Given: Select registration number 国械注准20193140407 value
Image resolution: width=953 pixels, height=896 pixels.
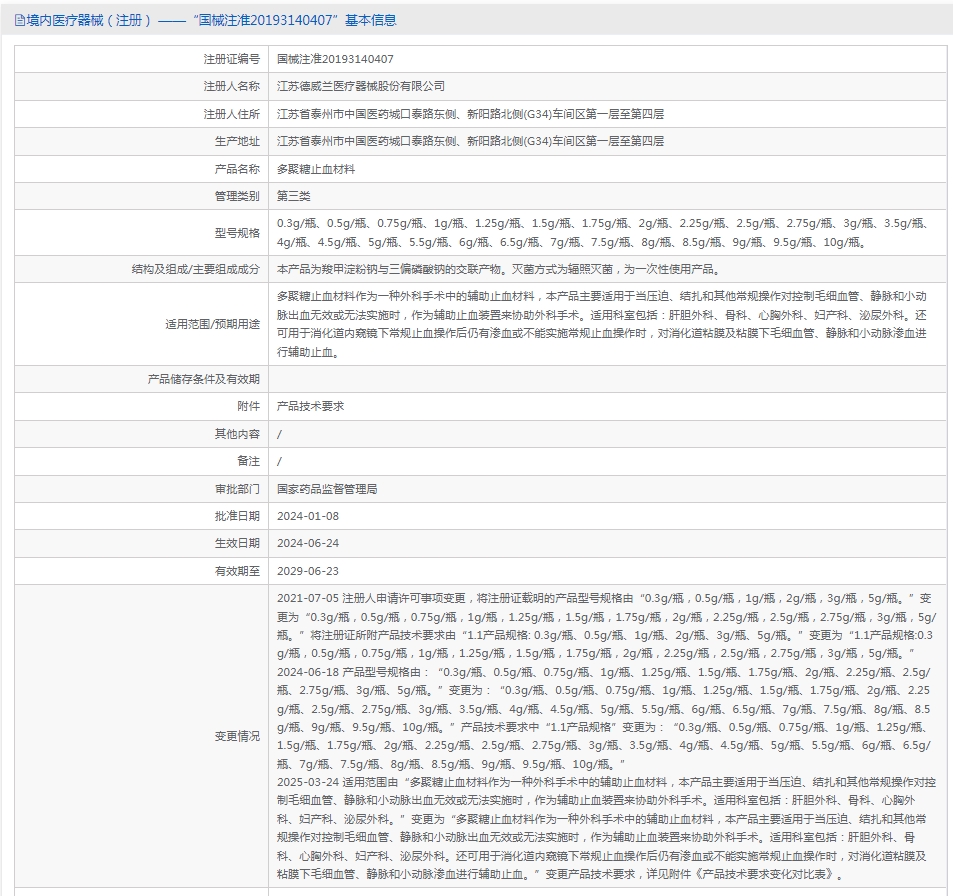Looking at the screenshot, I should pyautogui.click(x=335, y=59).
